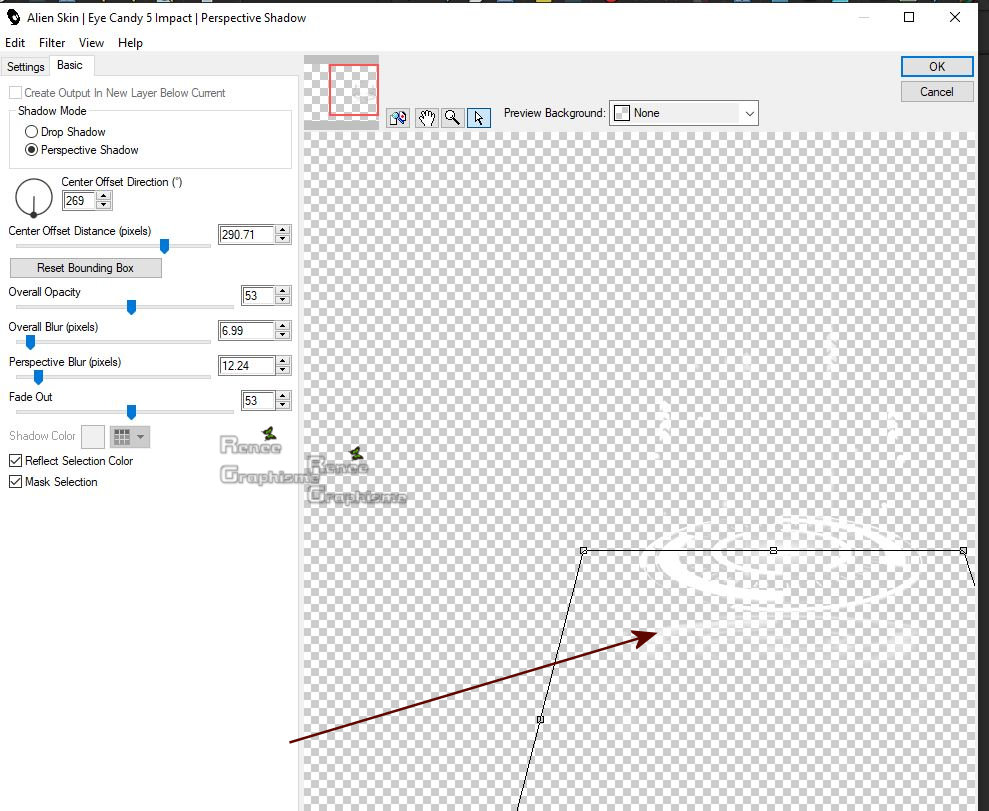This screenshot has height=811, width=989.
Task: Click the Cancel button
Action: coord(937,92)
